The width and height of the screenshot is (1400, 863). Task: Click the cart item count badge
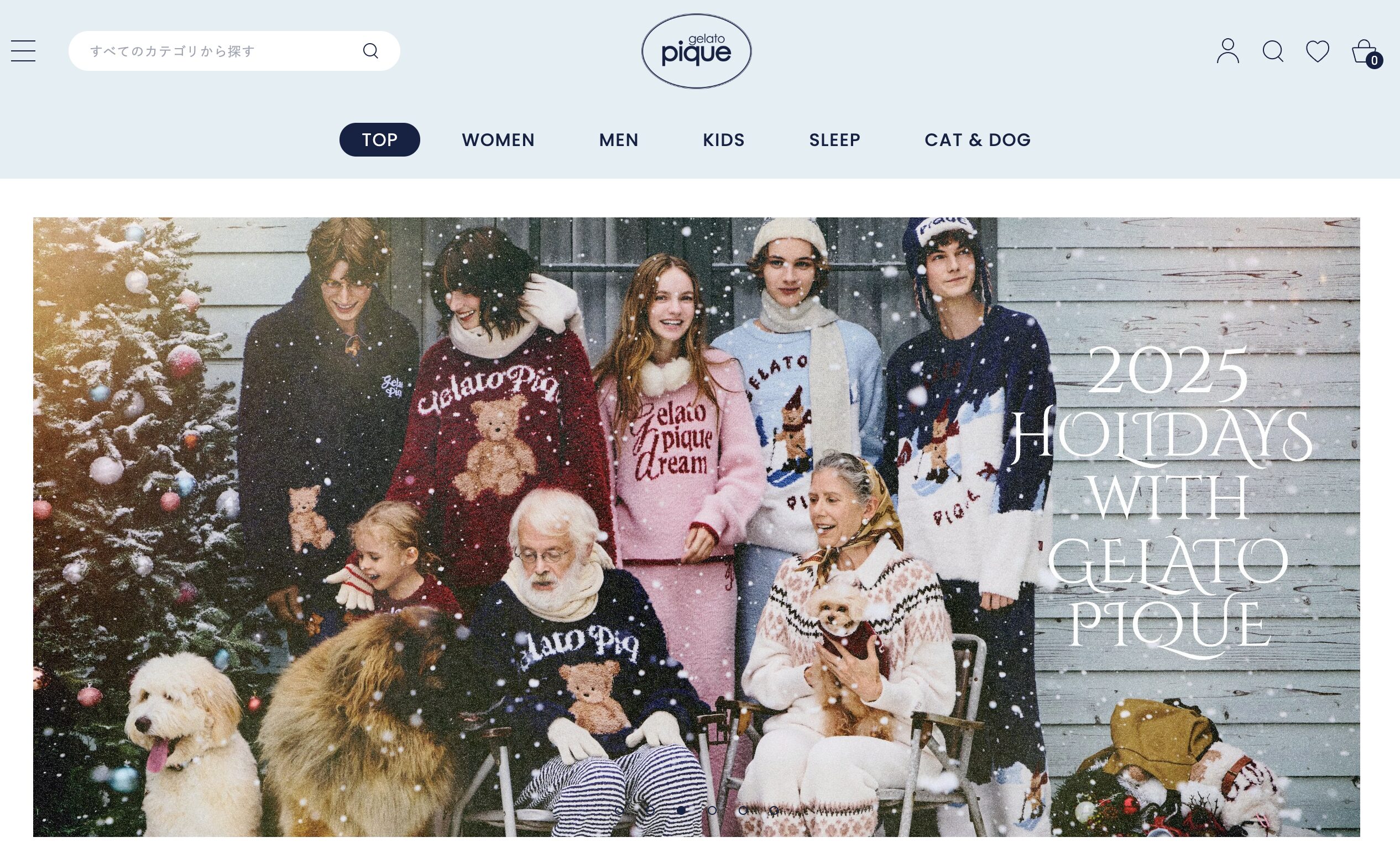pos(1375,60)
